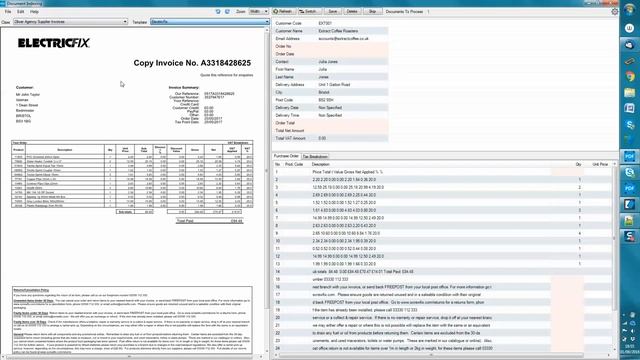The height and width of the screenshot is (360, 640).
Task: Open Google Chrome from the taskbar
Action: 629,76
